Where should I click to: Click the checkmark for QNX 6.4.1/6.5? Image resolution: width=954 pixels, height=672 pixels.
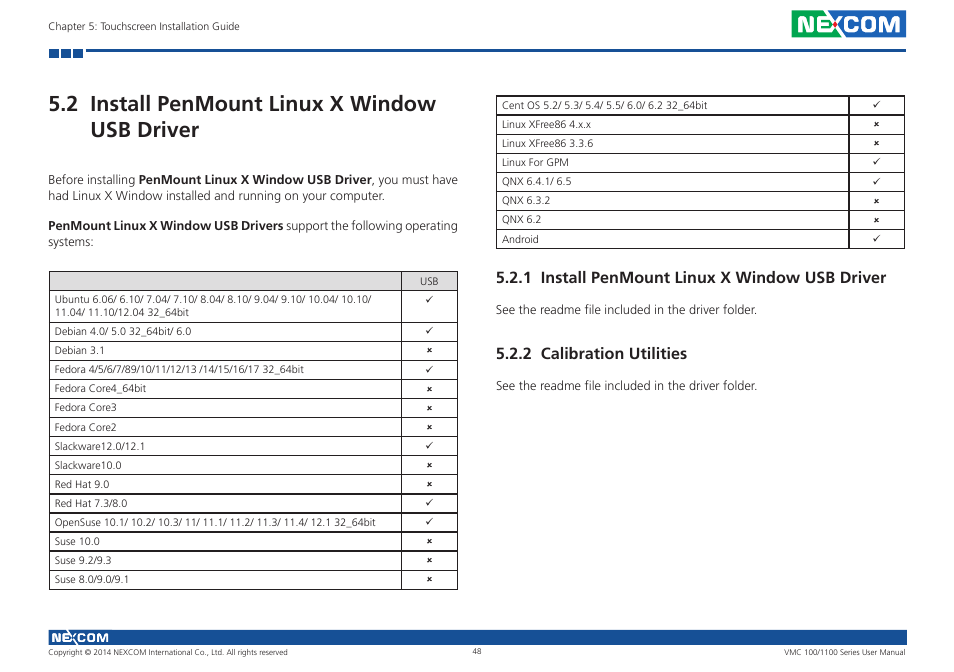click(877, 181)
